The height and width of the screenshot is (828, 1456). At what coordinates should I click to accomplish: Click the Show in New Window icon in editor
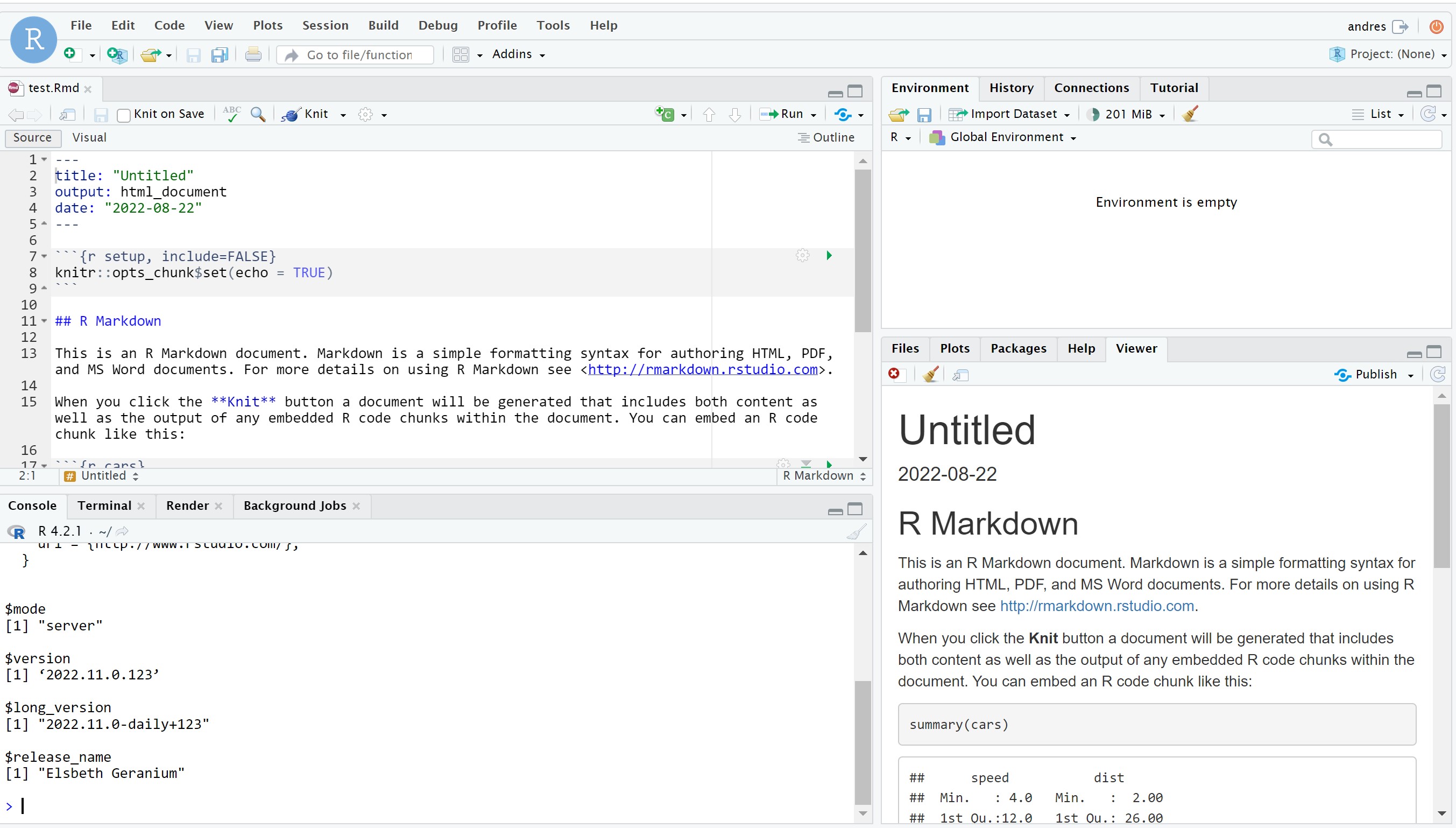click(x=67, y=114)
